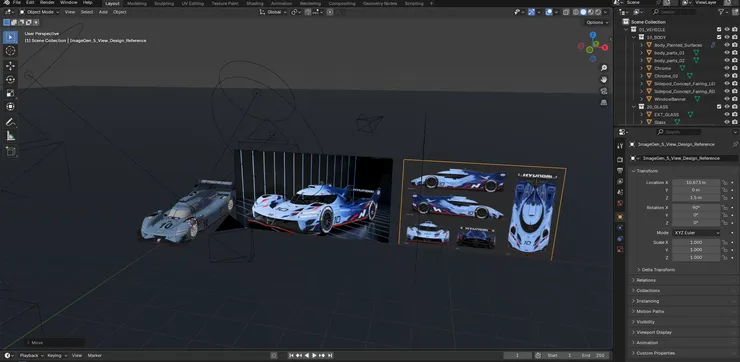Click the viewport zoom magnifier icon
The width and height of the screenshot is (740, 362).
click(x=604, y=68)
